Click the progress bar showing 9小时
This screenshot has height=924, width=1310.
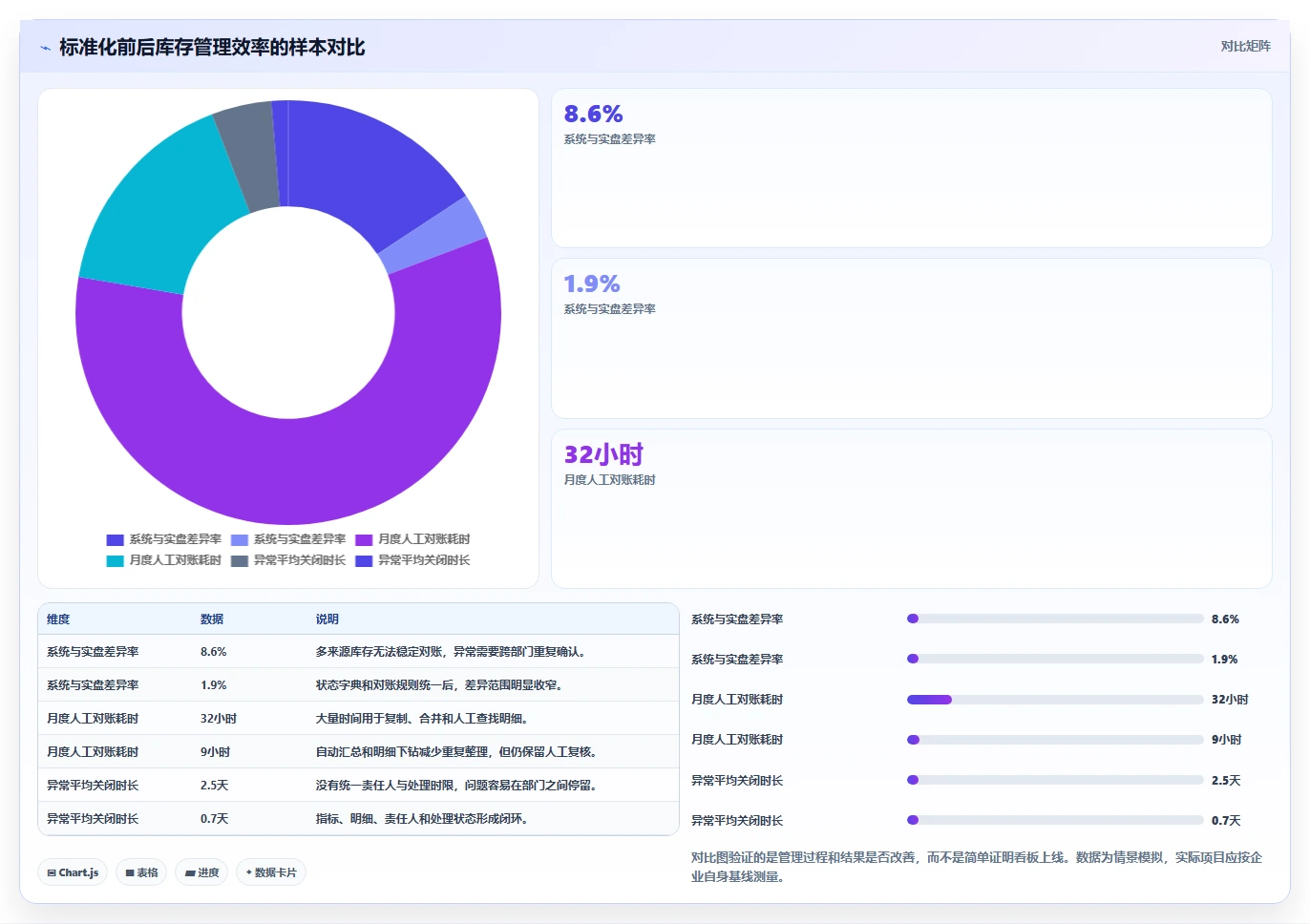click(x=1055, y=740)
